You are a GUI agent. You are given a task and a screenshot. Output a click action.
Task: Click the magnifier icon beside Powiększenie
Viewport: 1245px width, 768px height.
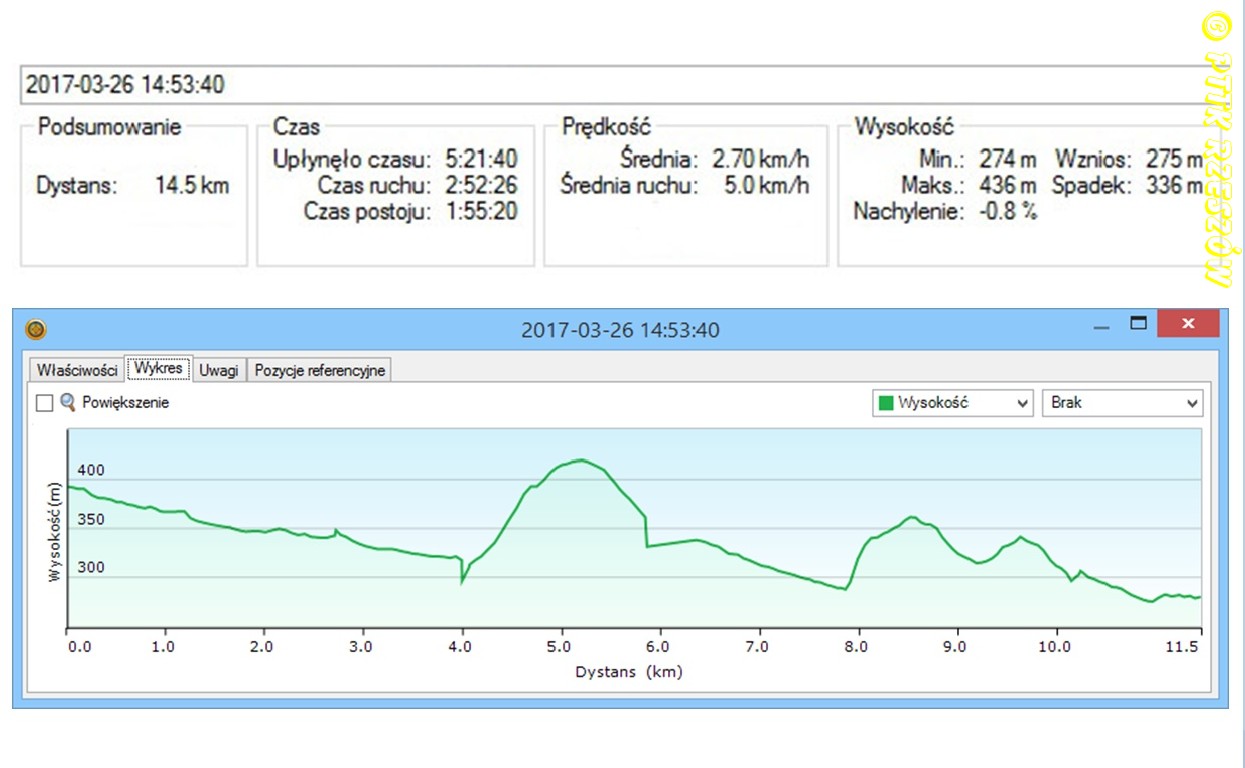pos(68,403)
